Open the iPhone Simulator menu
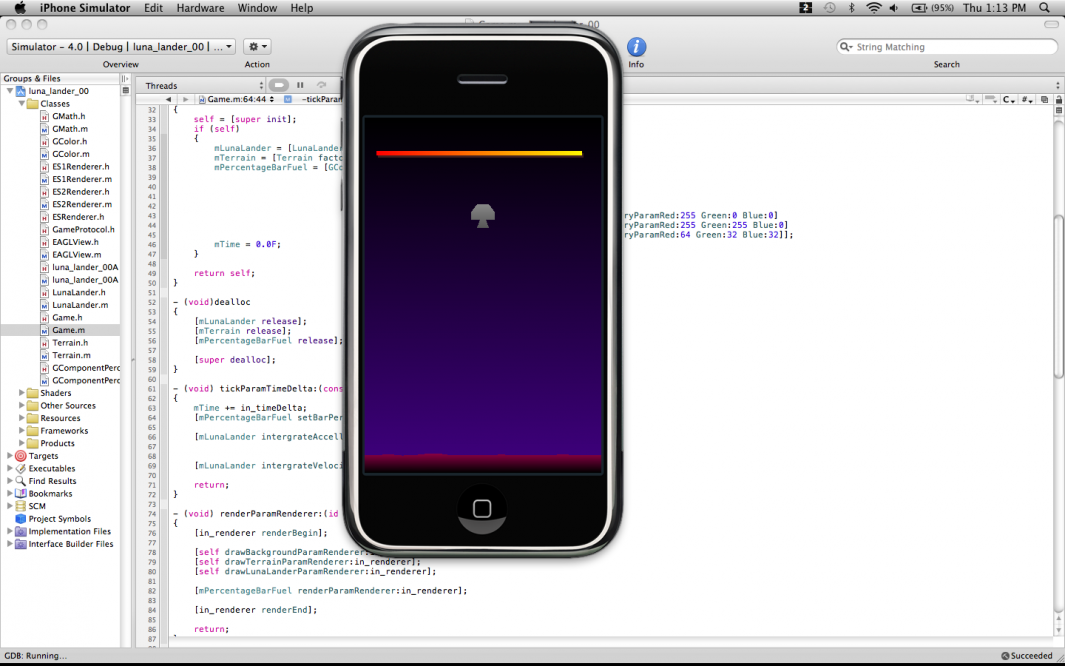The height and width of the screenshot is (666, 1065). (85, 8)
